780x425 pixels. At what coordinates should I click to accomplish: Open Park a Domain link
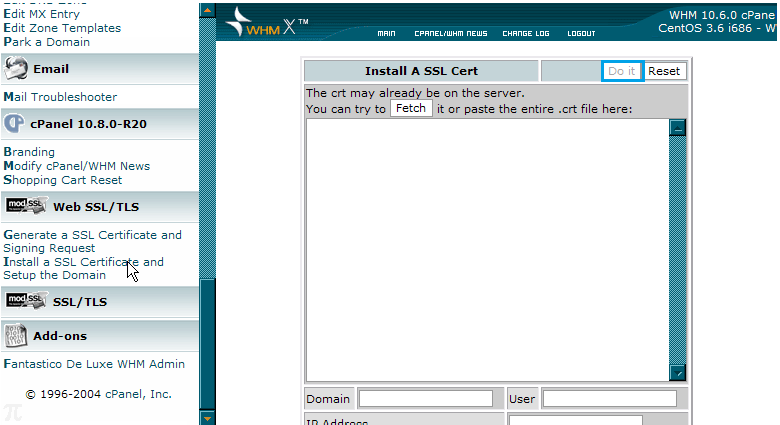click(47, 42)
